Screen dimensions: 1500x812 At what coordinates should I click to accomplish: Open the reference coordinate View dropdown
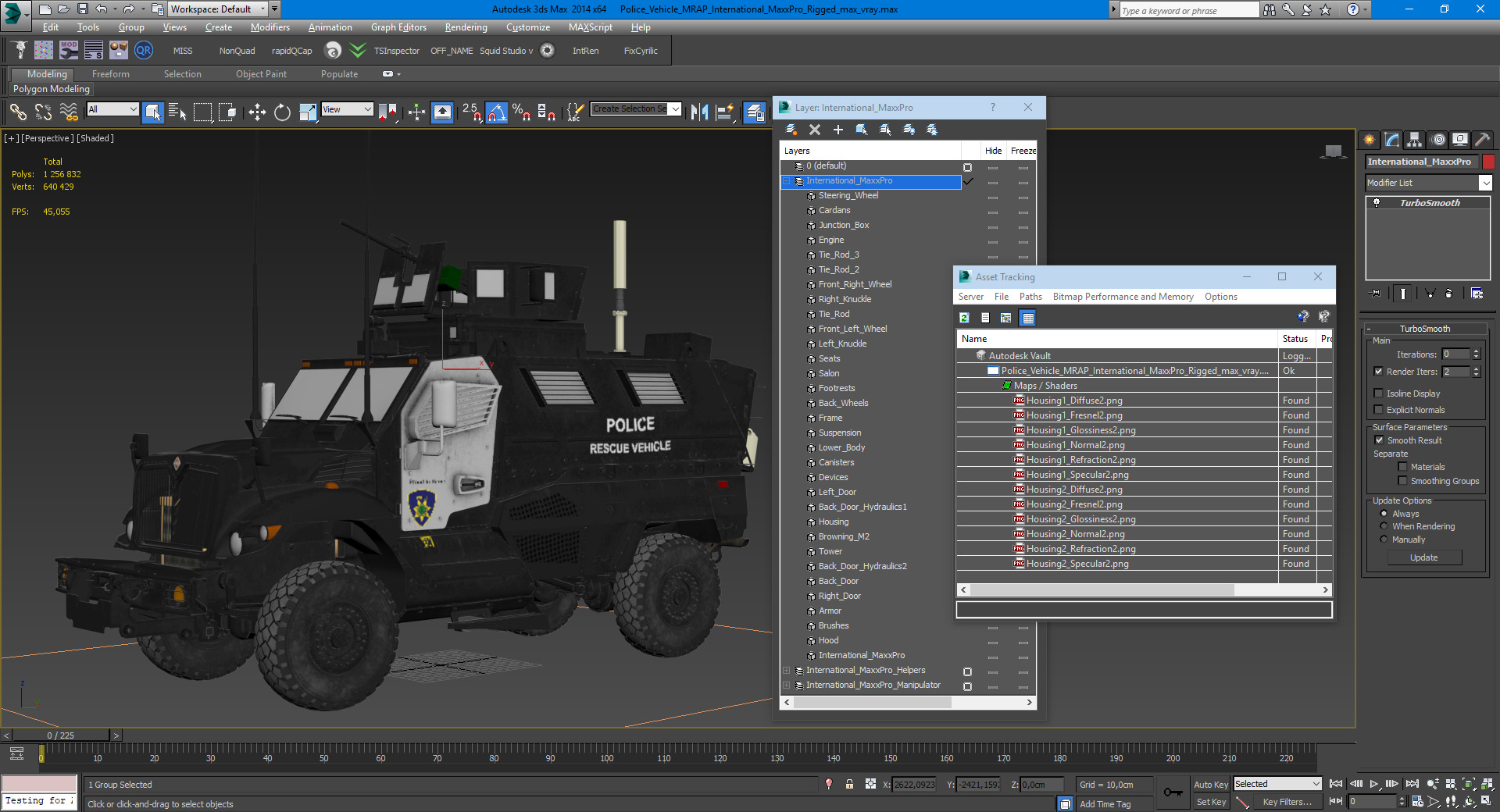(347, 109)
